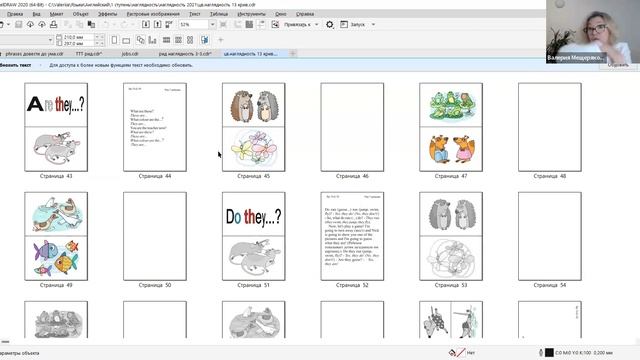Open the Вид menu
Screen dimensions: 640x360
coord(36,14)
